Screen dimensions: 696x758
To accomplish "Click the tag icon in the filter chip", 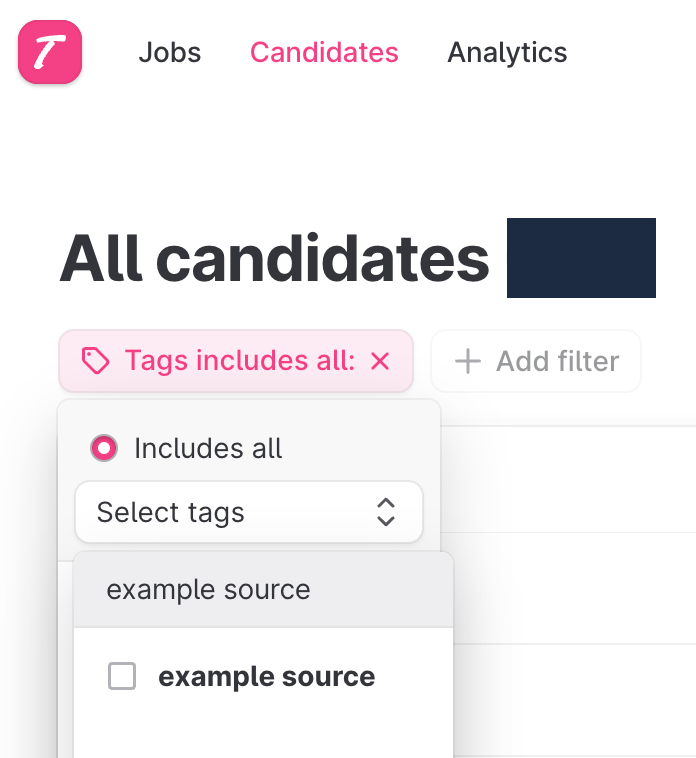I will click(95, 361).
